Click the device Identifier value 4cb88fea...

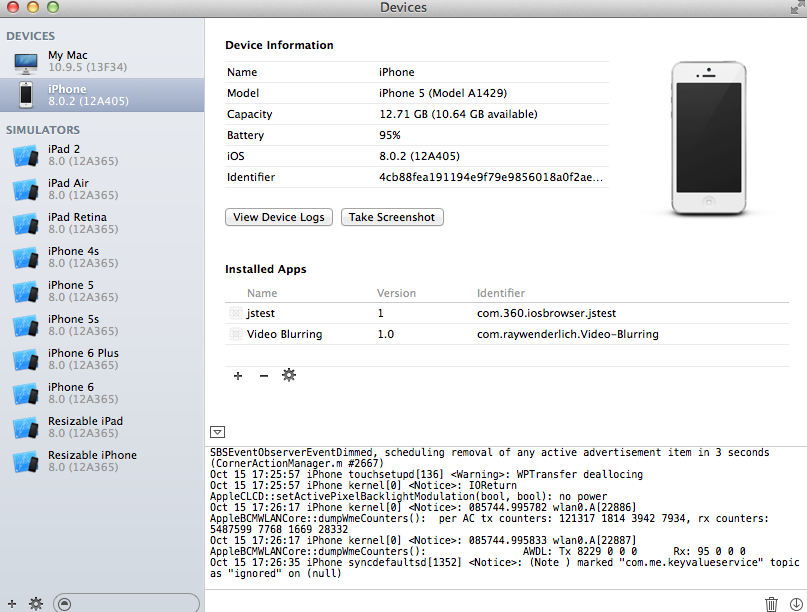491,177
